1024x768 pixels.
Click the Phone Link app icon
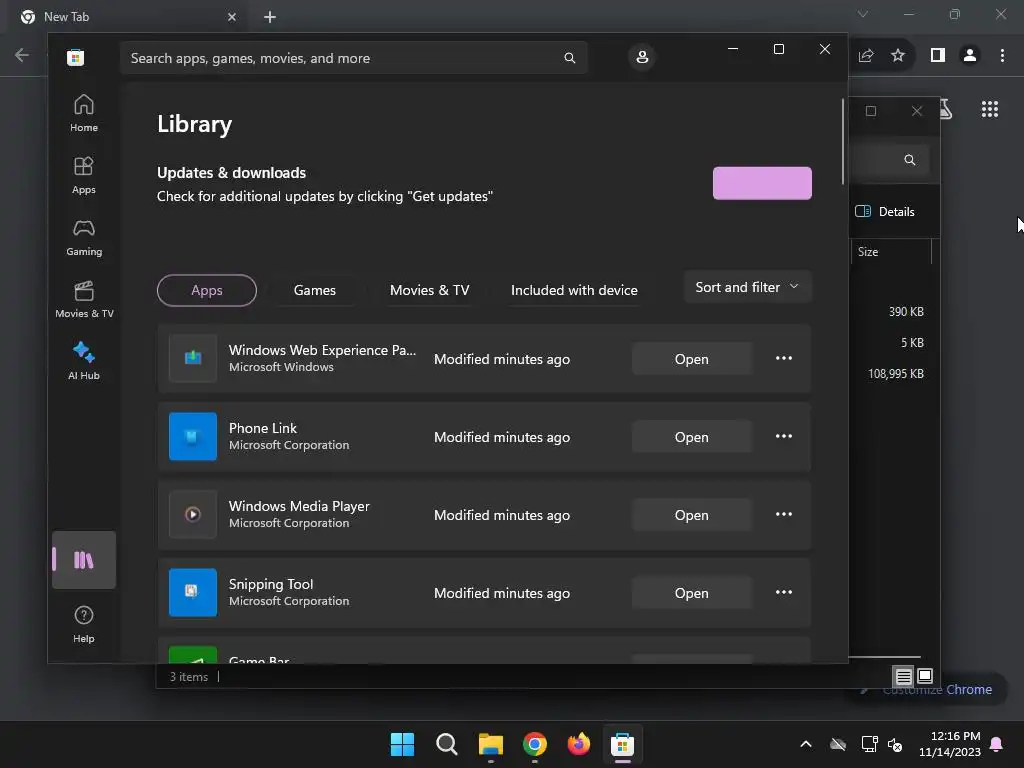(193, 436)
